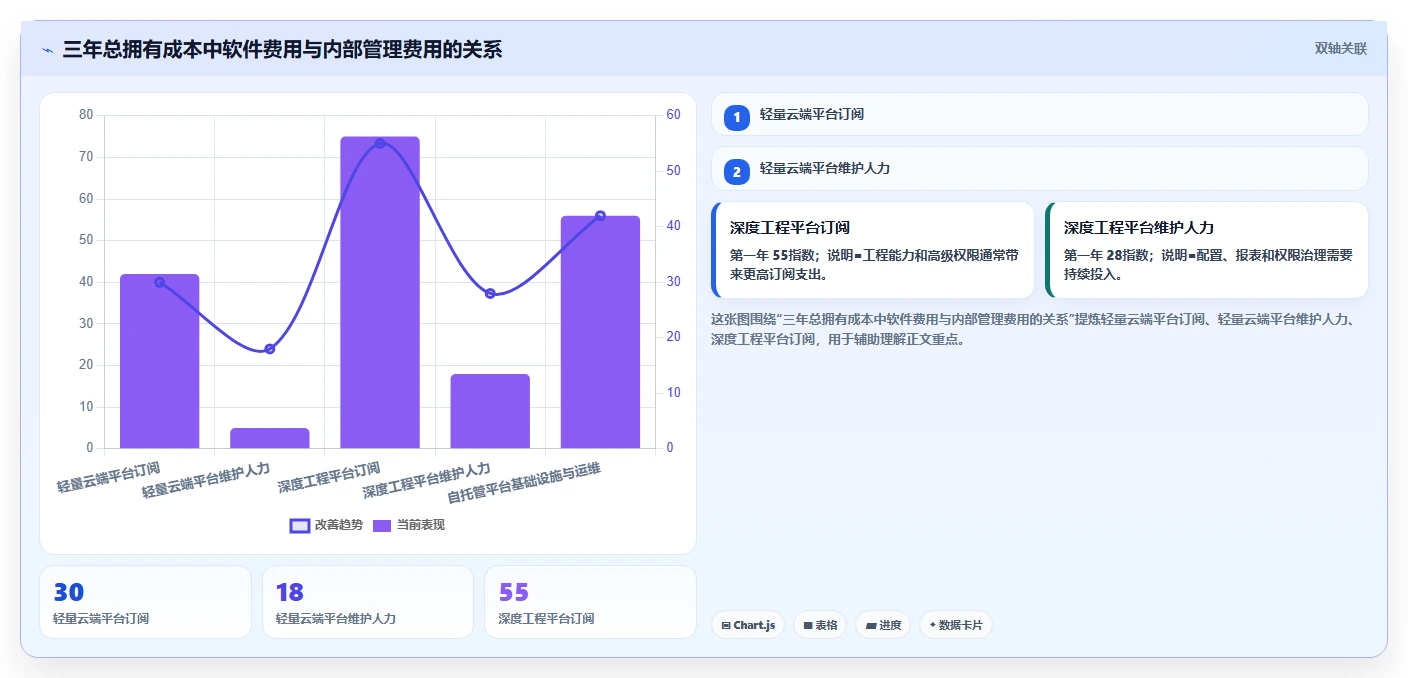Select numbered item 1 轻量云端平台订阅
This screenshot has height=678, width=1408.
pyautogui.click(x=1039, y=114)
